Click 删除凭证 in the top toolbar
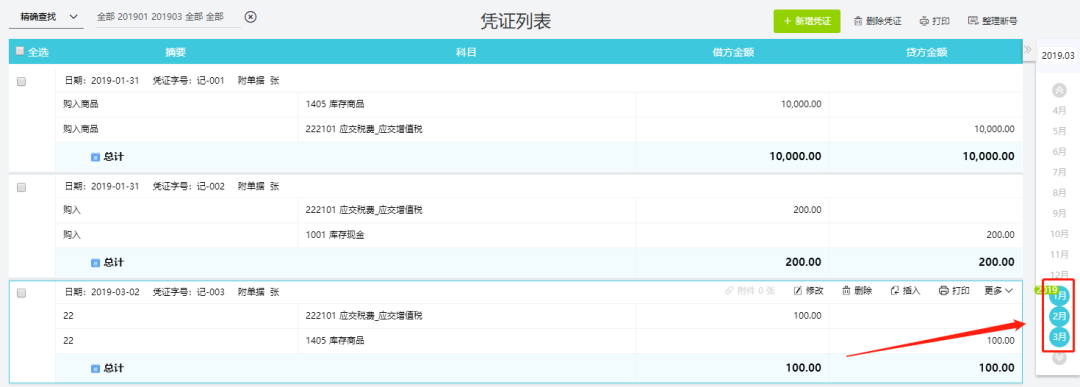The image size is (1080, 387). tap(878, 21)
